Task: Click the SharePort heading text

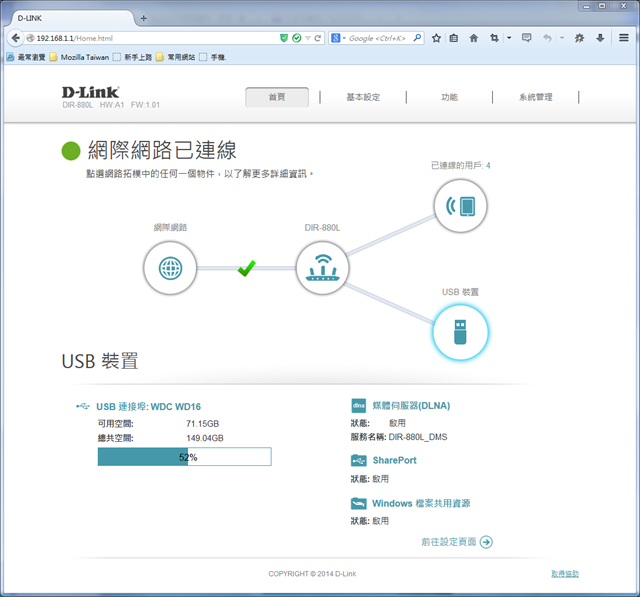Action: pos(394,460)
